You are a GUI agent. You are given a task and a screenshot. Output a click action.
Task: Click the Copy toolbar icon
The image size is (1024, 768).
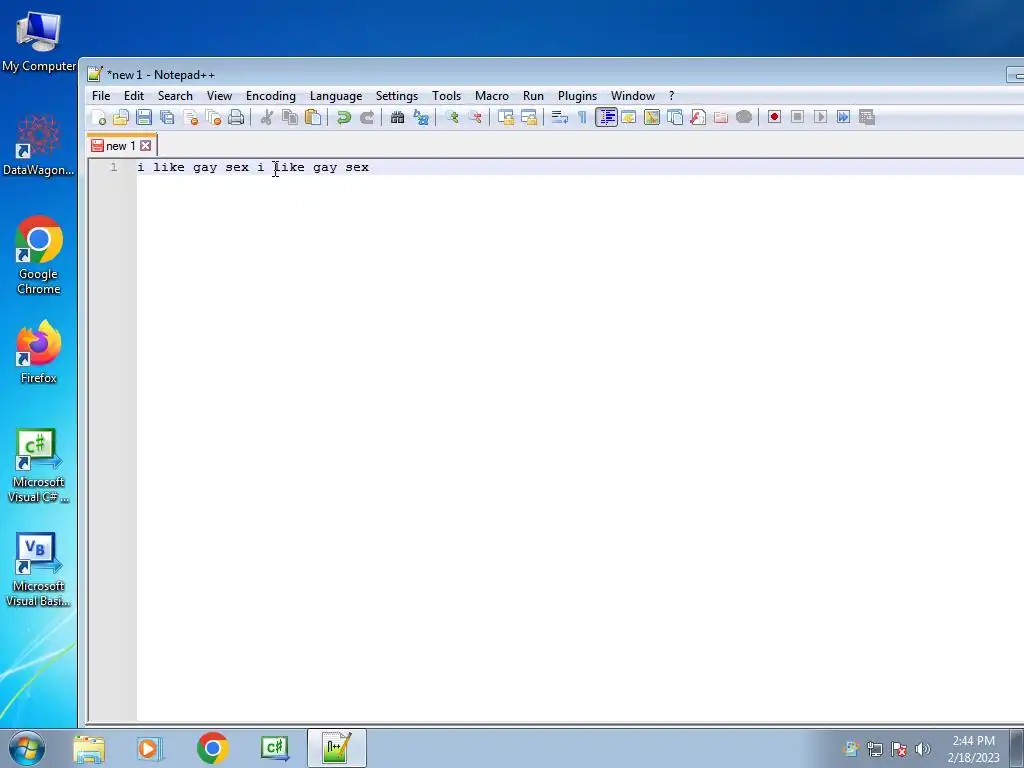289,118
